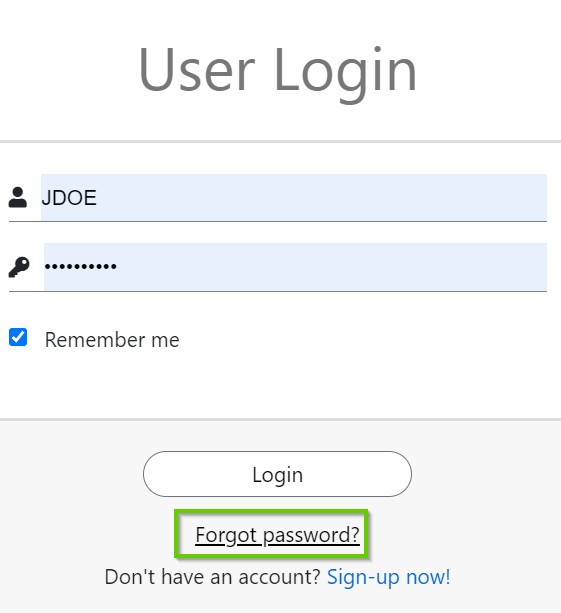Viewport: 561px width, 613px height.
Task: Untick the Remember me checkbox
Action: click(18, 337)
